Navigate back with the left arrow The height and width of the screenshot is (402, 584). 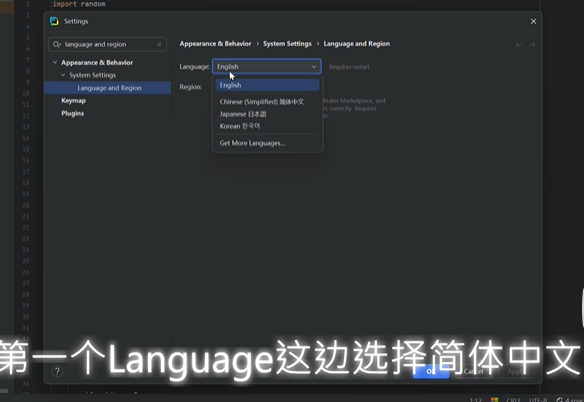[518, 45]
